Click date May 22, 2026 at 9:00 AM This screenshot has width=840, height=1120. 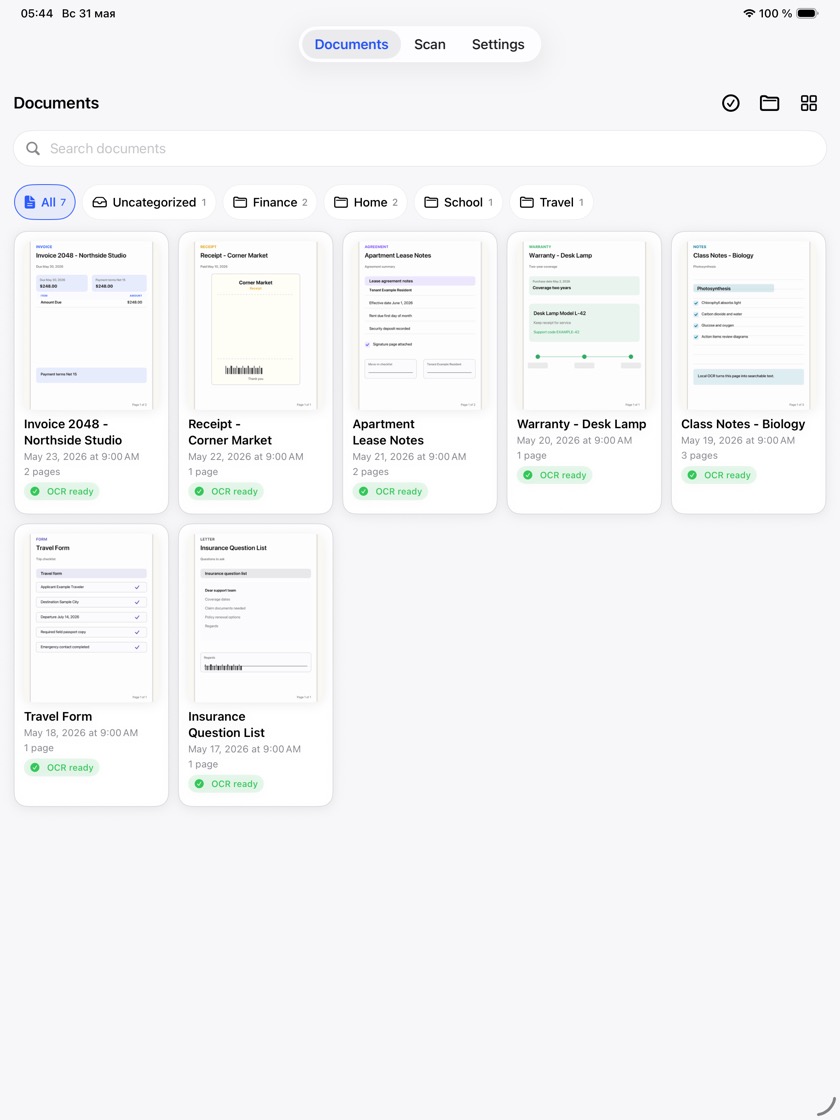[x=246, y=456]
